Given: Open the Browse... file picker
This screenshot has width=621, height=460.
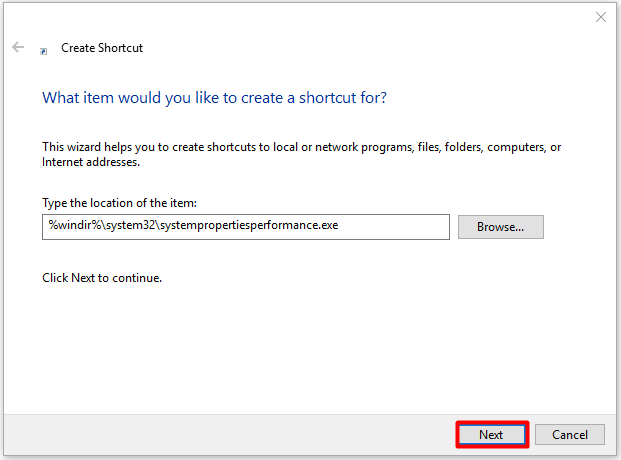Looking at the screenshot, I should click(x=500, y=227).
